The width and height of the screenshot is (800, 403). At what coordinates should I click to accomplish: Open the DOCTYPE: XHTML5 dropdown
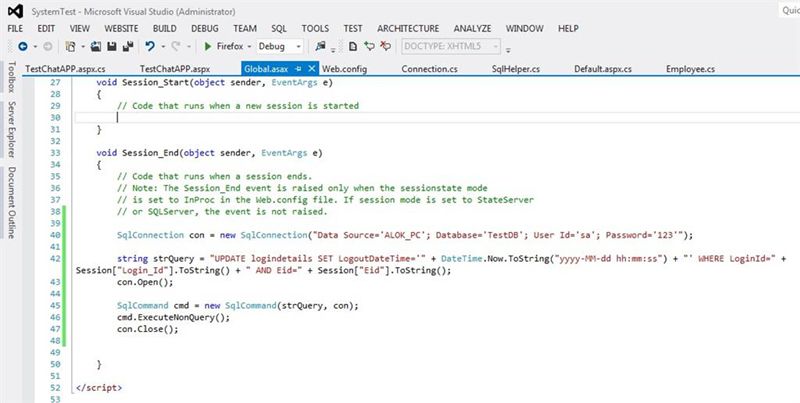click(x=451, y=46)
